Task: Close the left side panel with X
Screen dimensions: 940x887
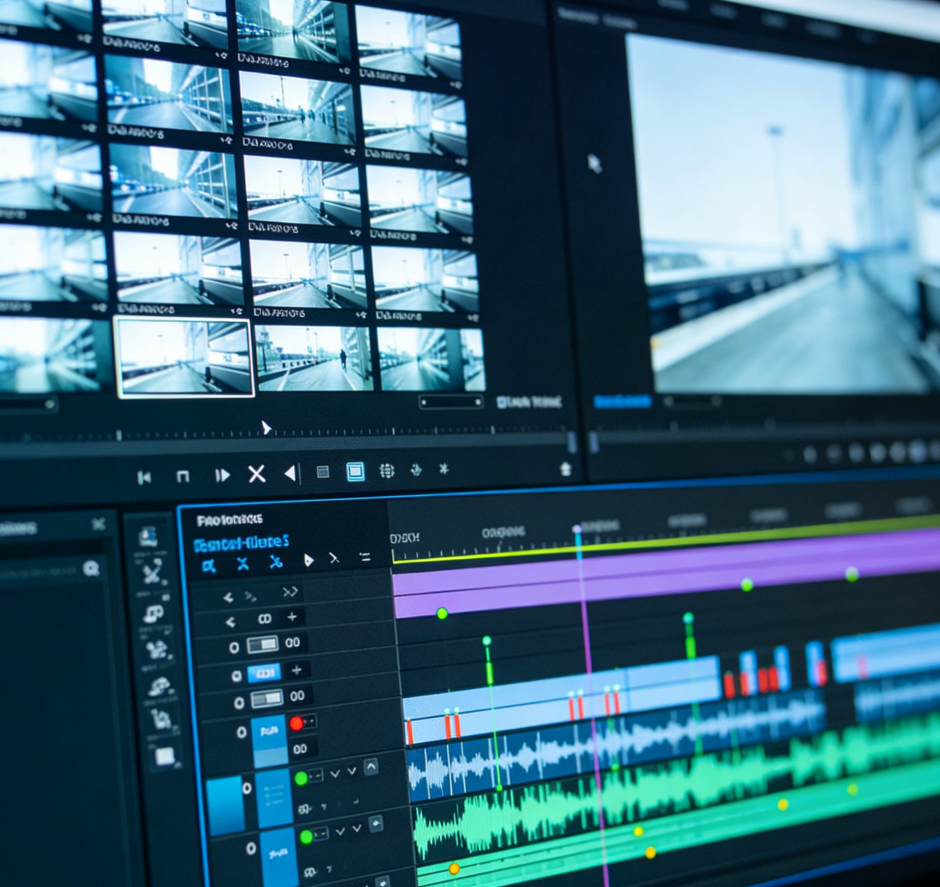Action: (98, 524)
